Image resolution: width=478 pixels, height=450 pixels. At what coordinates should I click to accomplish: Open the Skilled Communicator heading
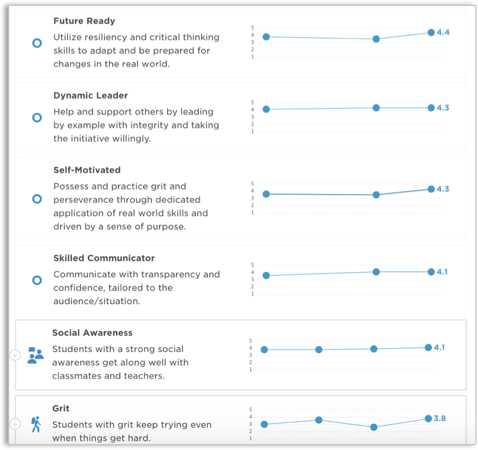pos(104,258)
